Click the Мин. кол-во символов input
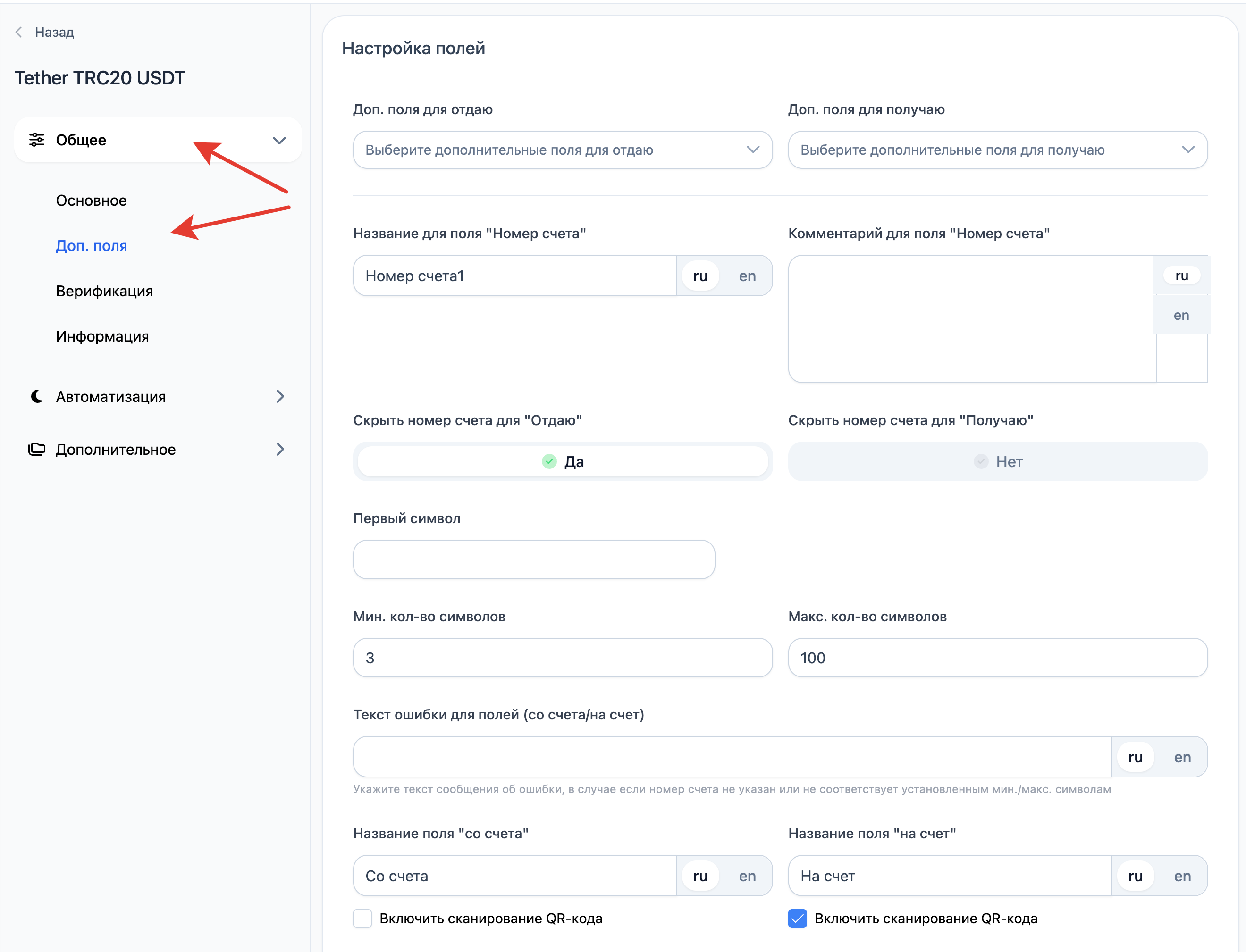This screenshot has width=1246, height=952. click(562, 657)
